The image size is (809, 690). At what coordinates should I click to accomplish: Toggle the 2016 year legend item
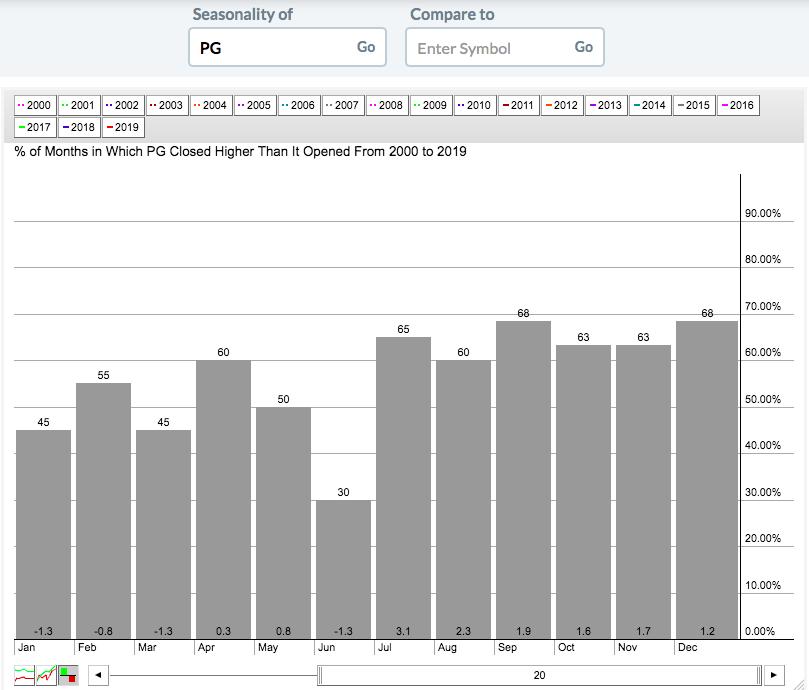click(738, 105)
